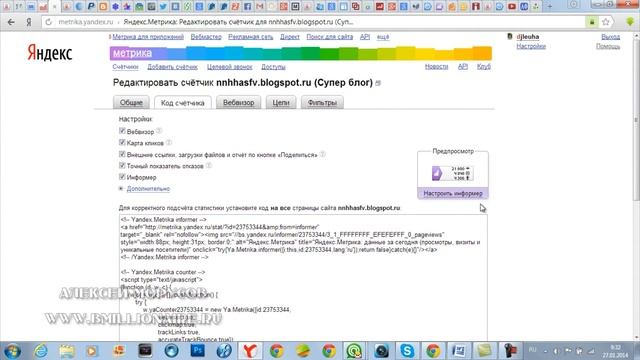Switch to the Цели tab

click(x=281, y=102)
